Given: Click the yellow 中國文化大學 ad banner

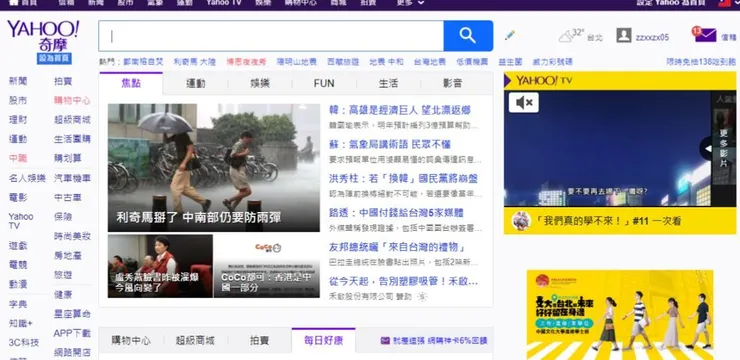Looking at the screenshot, I should 620,315.
